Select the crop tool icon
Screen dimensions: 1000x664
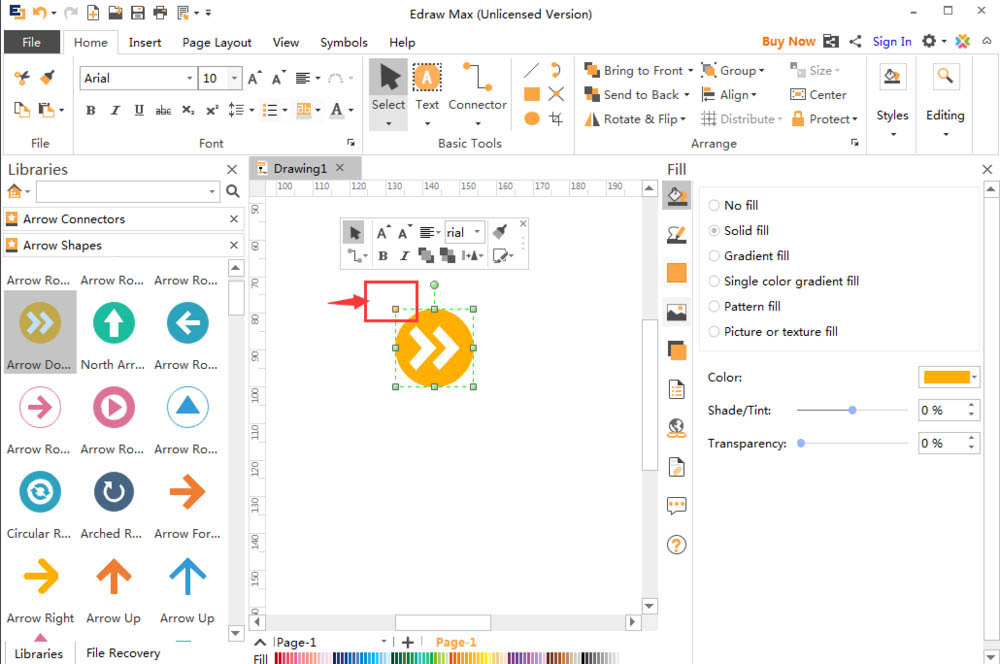point(556,119)
